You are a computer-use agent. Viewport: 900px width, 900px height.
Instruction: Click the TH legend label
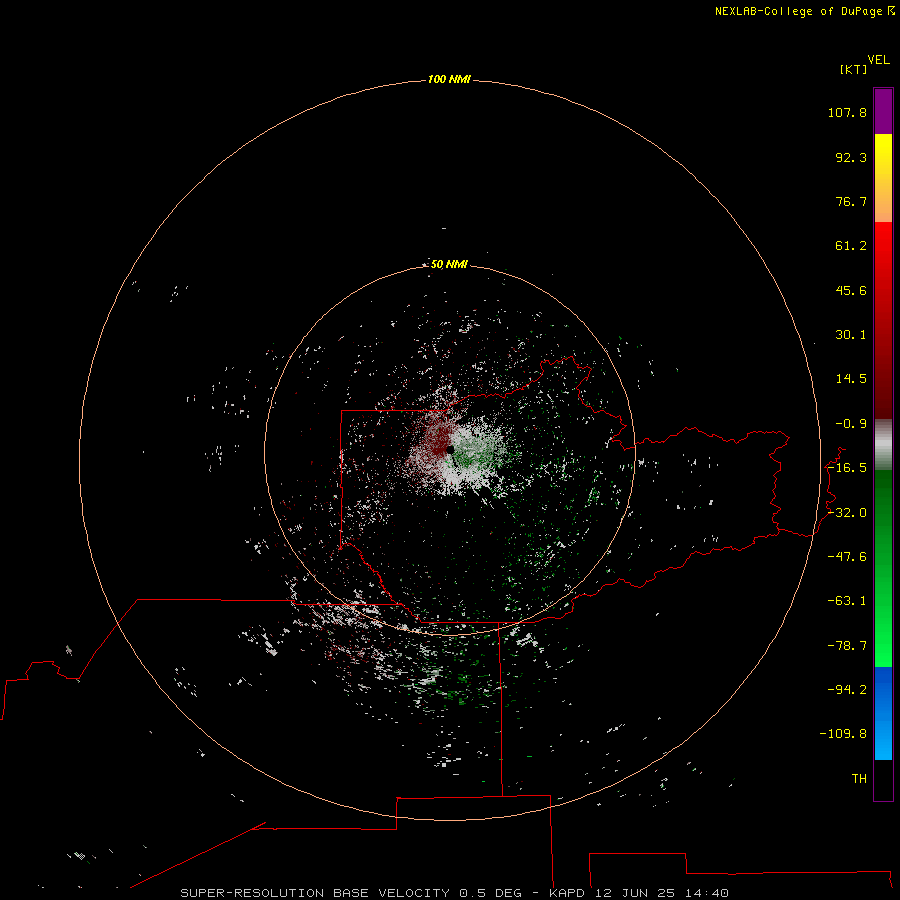click(x=859, y=779)
